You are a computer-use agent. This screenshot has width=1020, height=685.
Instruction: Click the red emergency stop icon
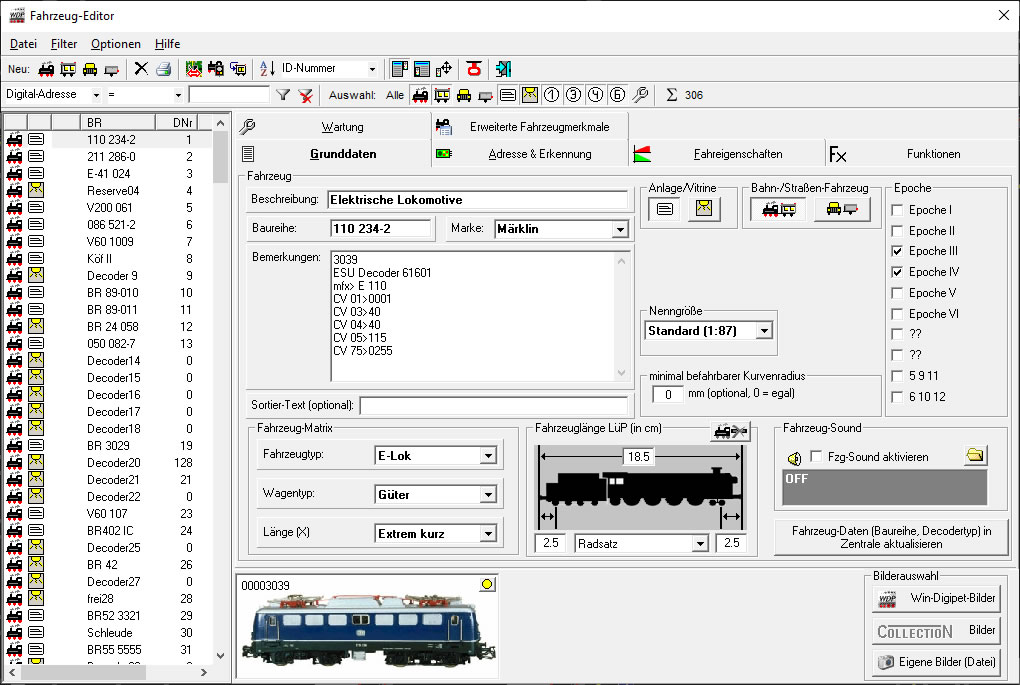474,69
